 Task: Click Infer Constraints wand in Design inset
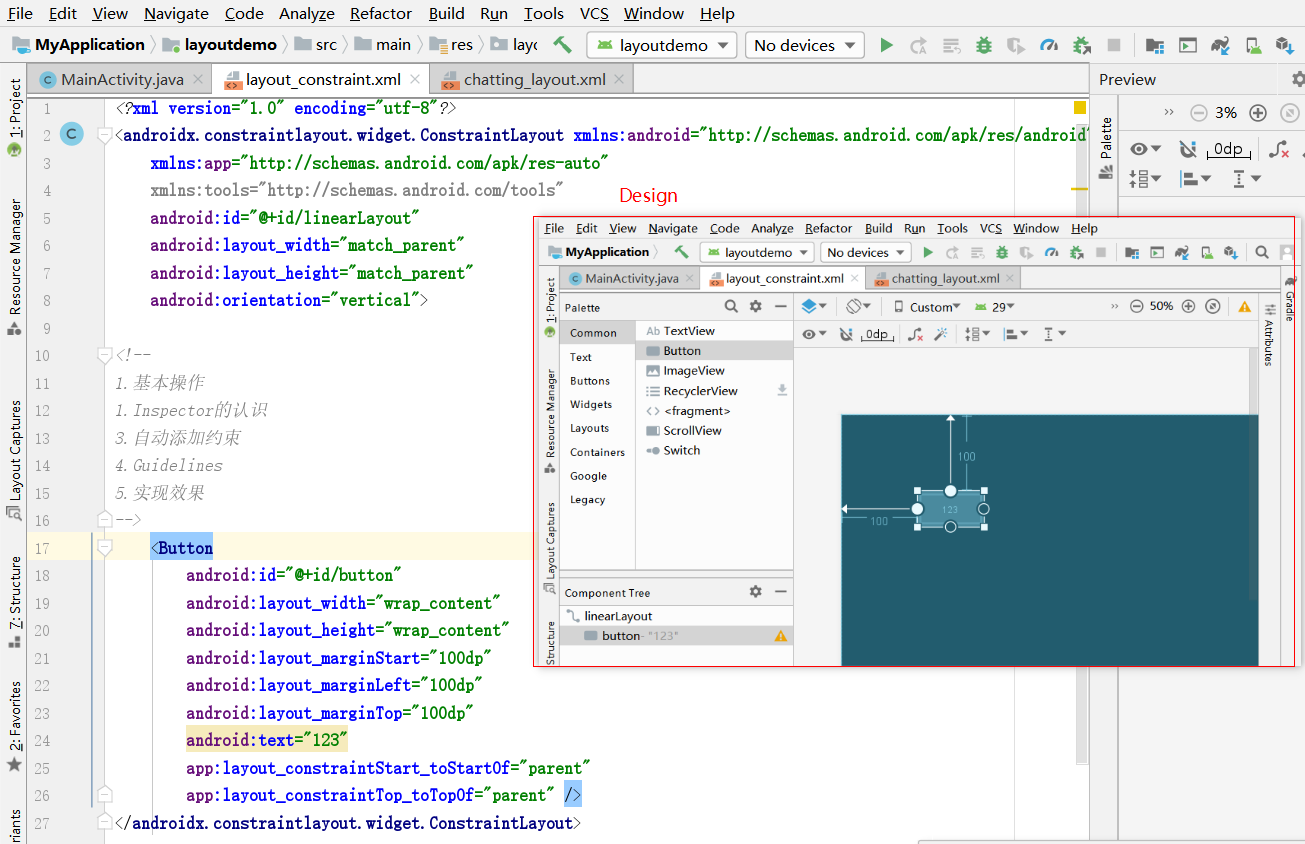940,334
